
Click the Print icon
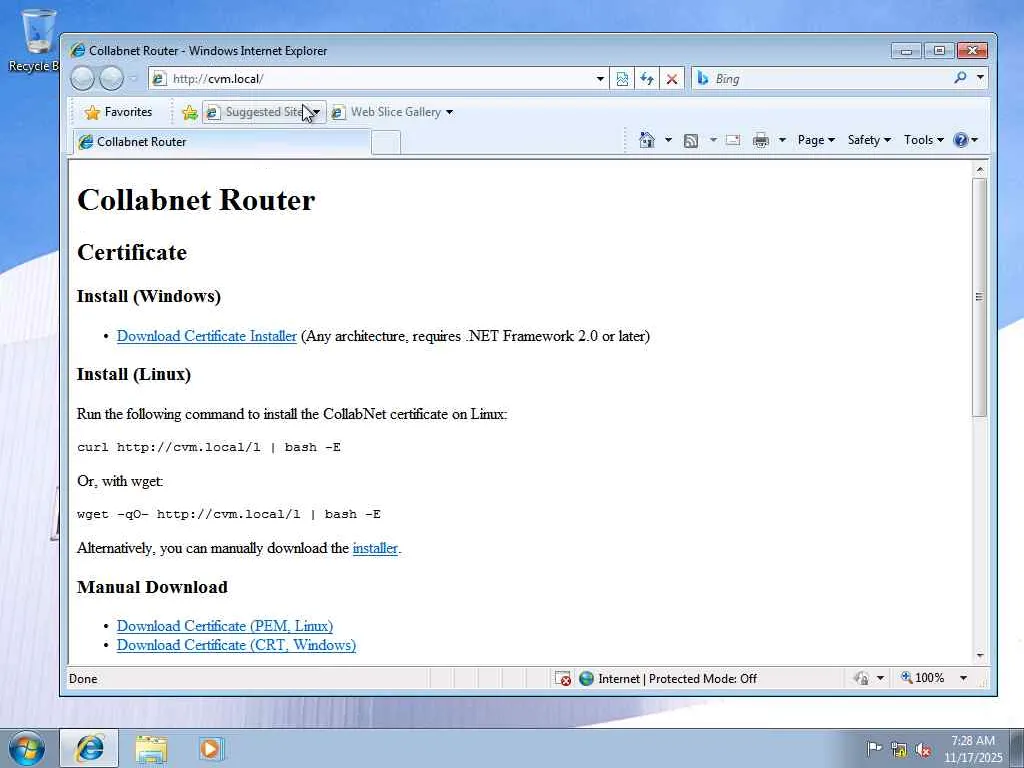click(x=761, y=140)
